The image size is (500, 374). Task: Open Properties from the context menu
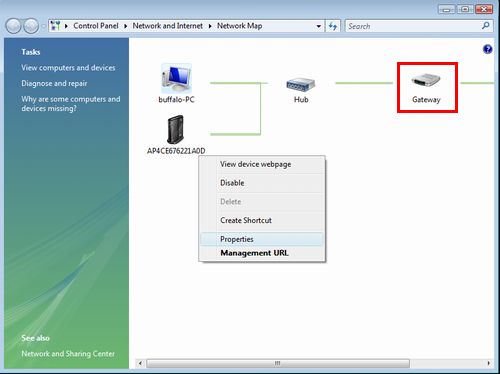(x=262, y=239)
